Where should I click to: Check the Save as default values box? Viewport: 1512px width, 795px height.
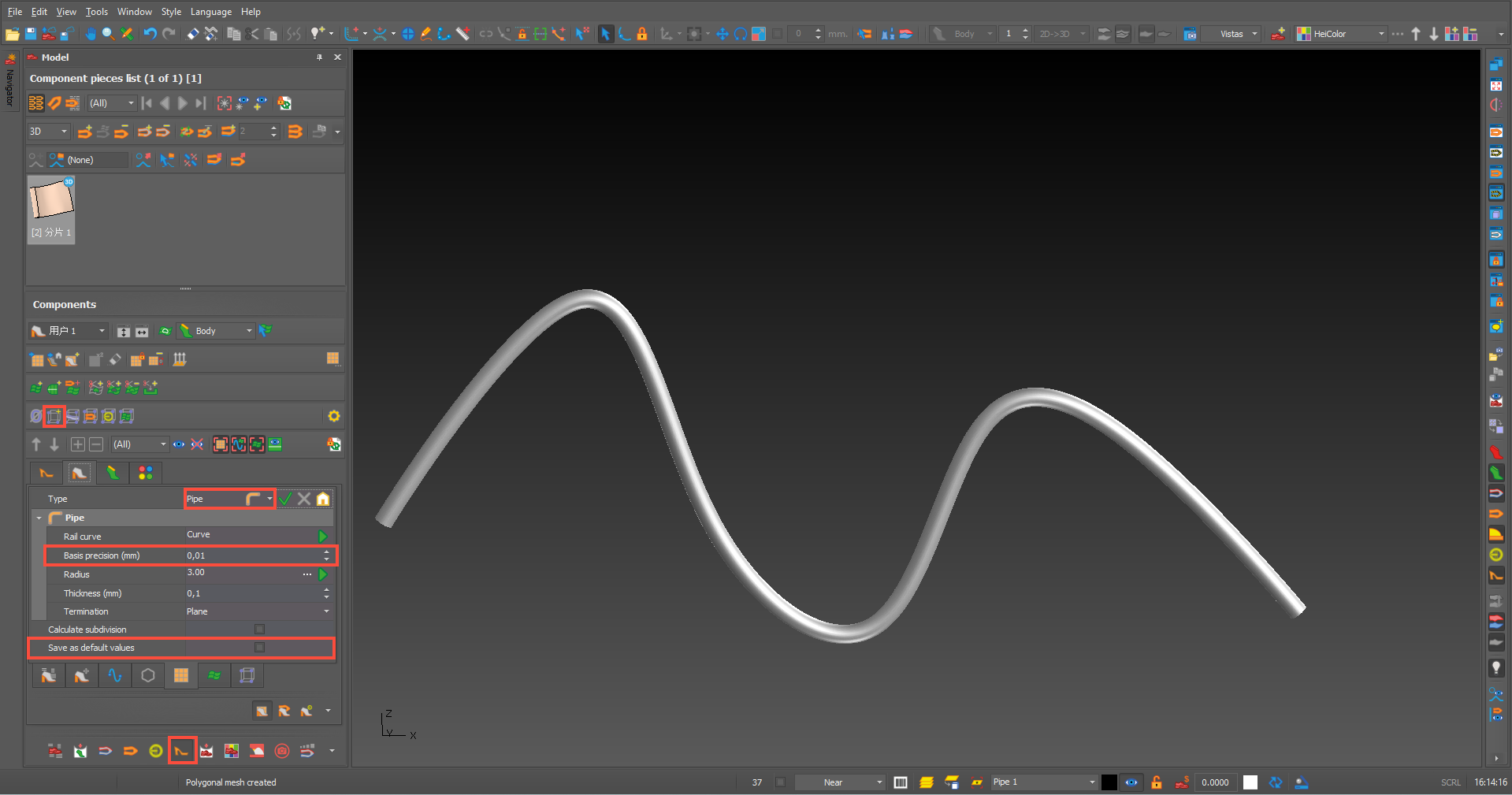(259, 648)
